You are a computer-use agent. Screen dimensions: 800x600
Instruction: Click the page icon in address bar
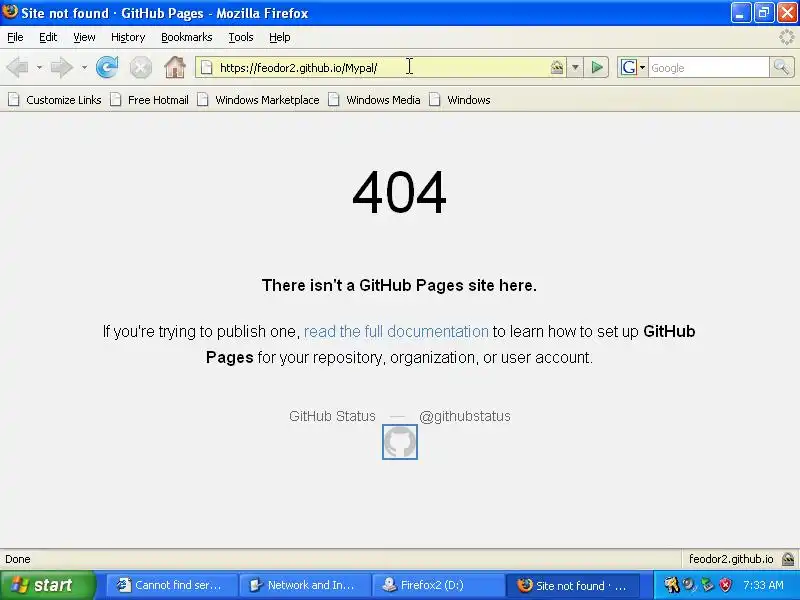(206, 67)
